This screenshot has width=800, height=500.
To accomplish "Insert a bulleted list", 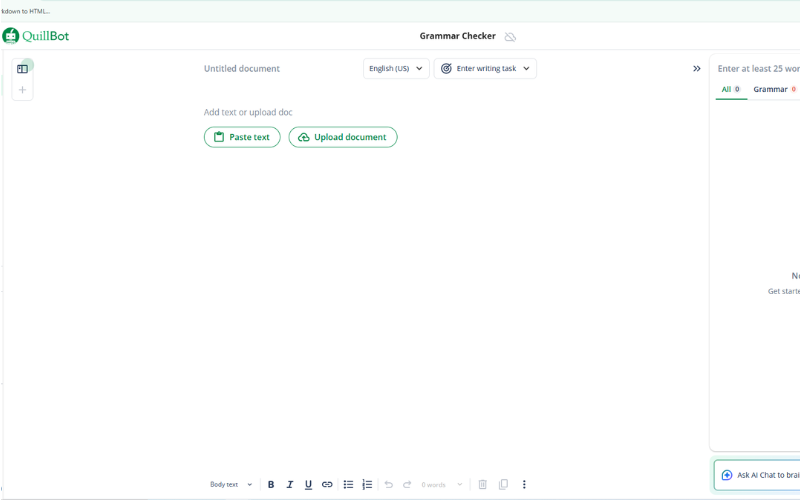I will click(348, 484).
